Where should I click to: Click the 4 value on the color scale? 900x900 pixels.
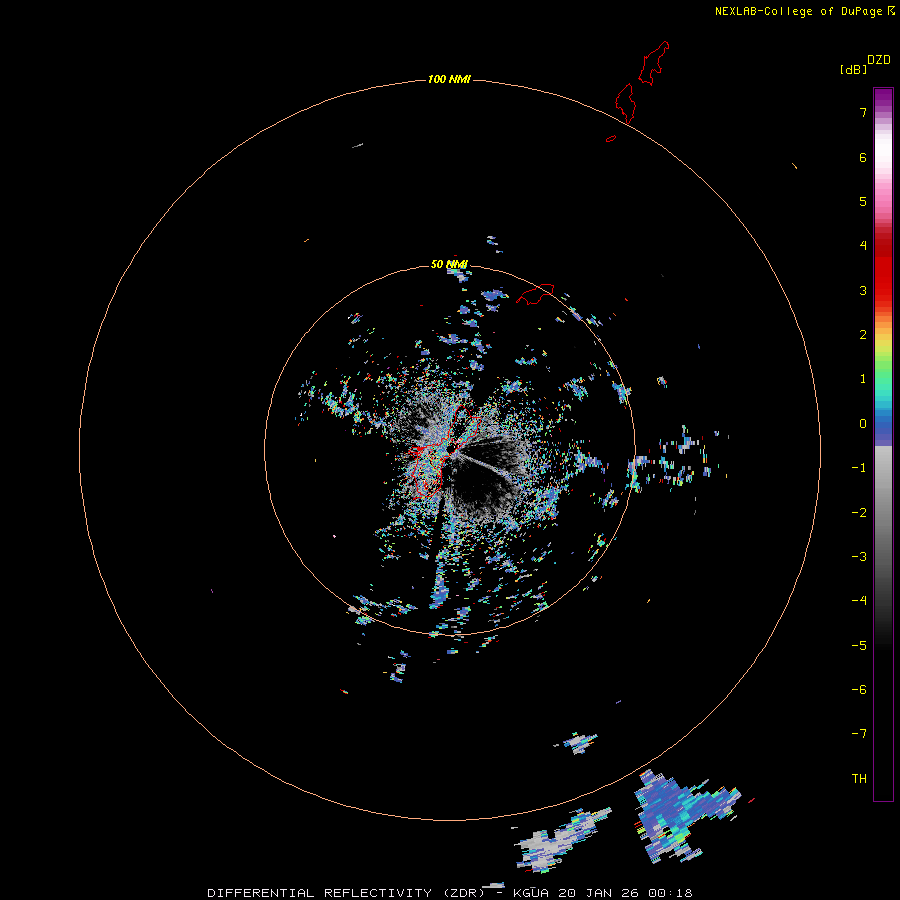[863, 246]
